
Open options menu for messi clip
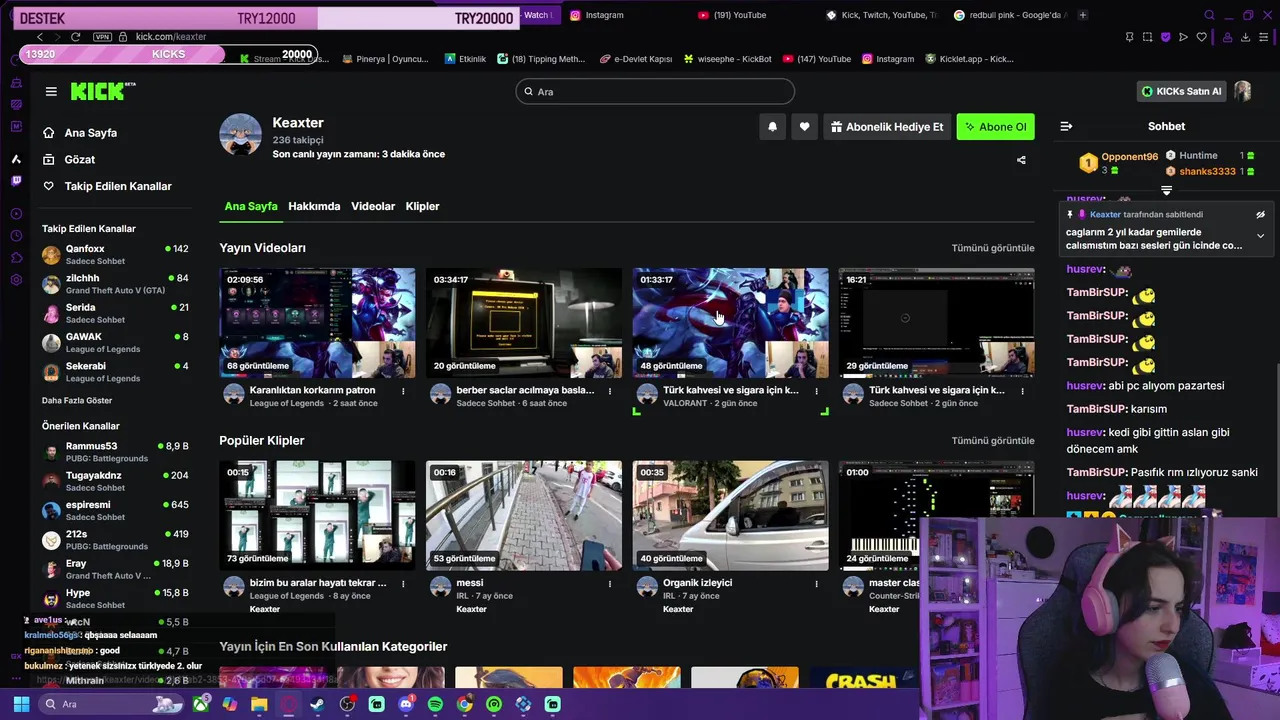point(610,583)
